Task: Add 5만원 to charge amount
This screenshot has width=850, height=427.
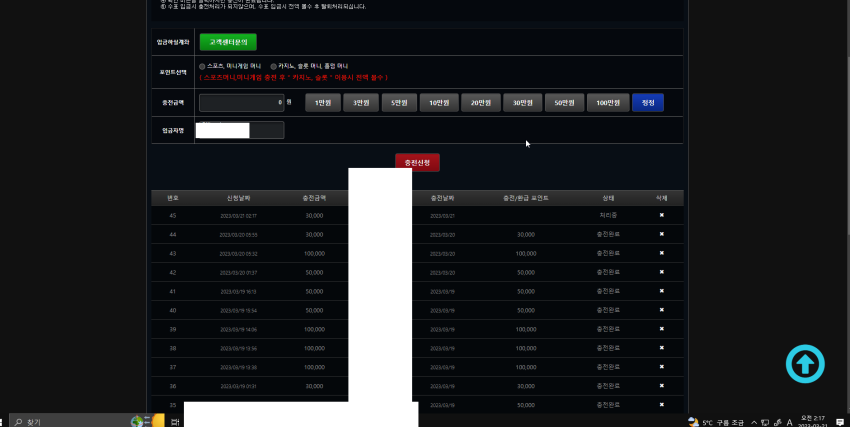Action: click(399, 102)
